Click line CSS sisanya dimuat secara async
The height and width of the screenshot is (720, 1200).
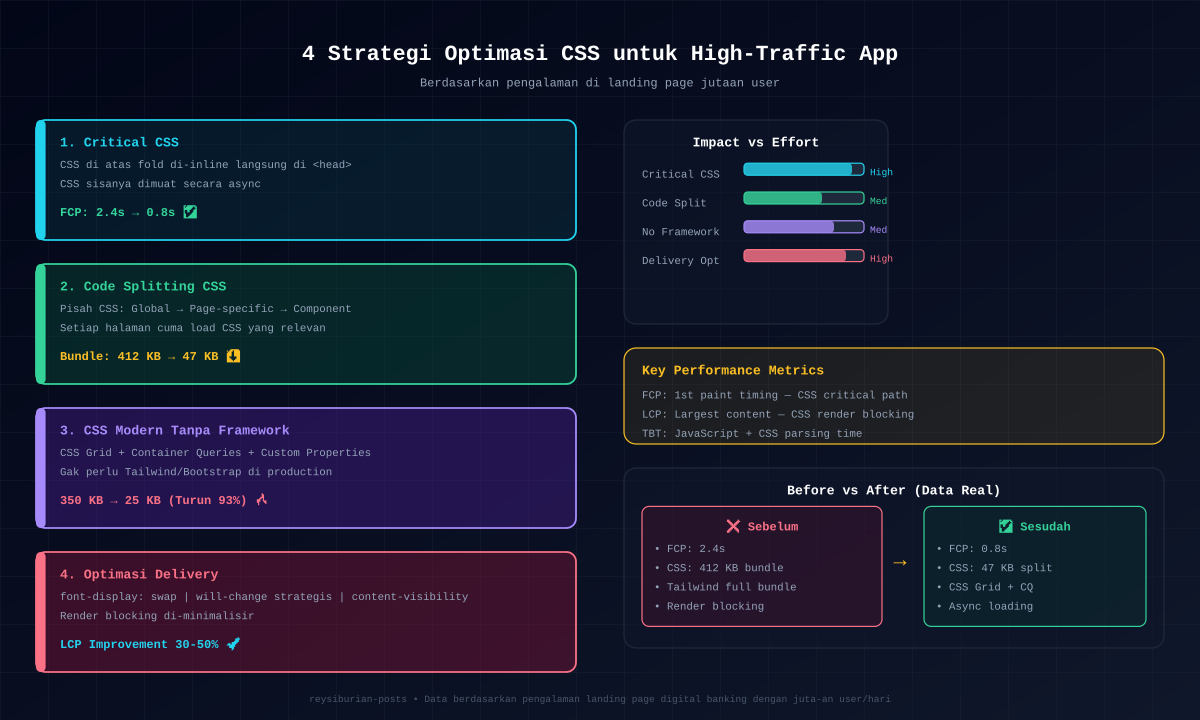click(x=160, y=184)
